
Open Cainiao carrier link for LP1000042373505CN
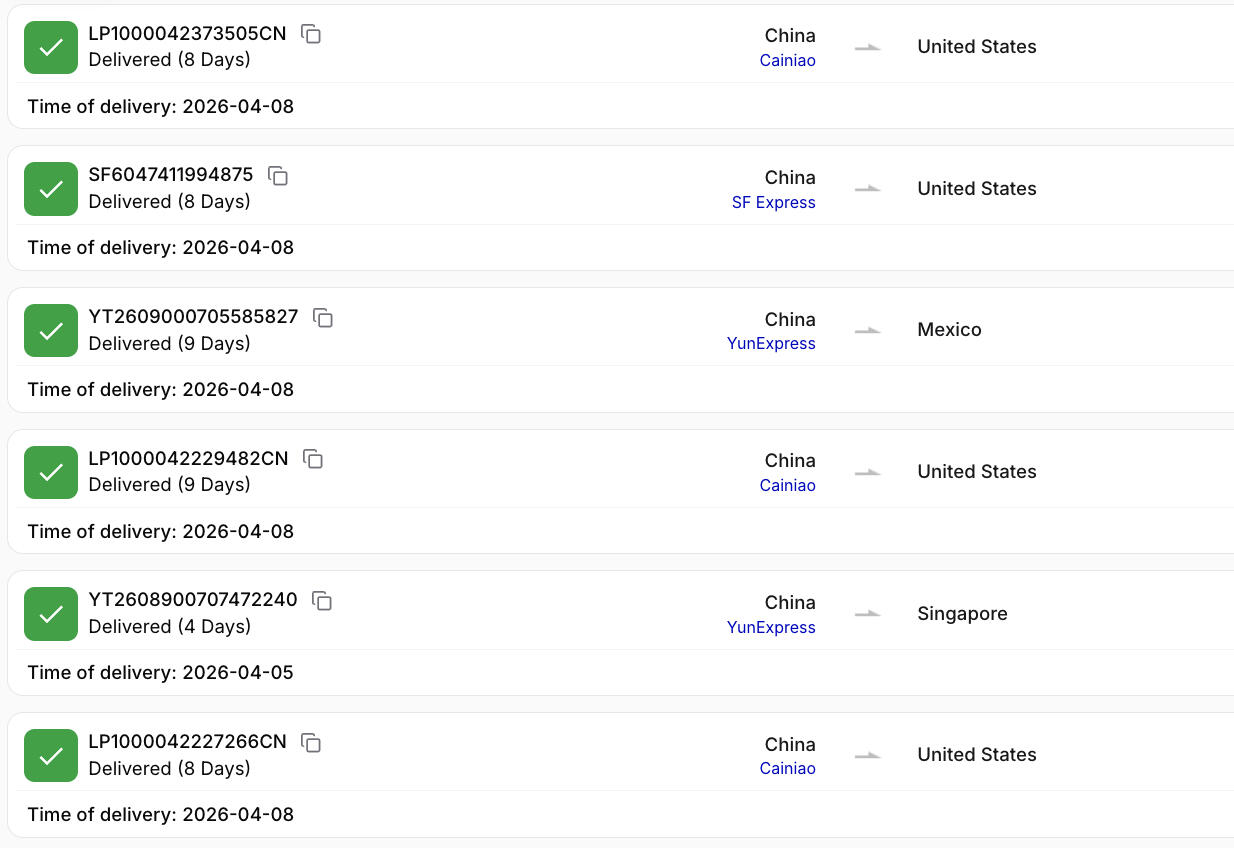coord(787,61)
